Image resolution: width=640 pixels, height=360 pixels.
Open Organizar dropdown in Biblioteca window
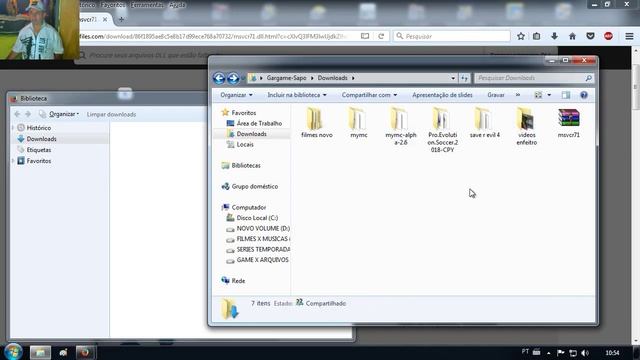[x=64, y=114]
